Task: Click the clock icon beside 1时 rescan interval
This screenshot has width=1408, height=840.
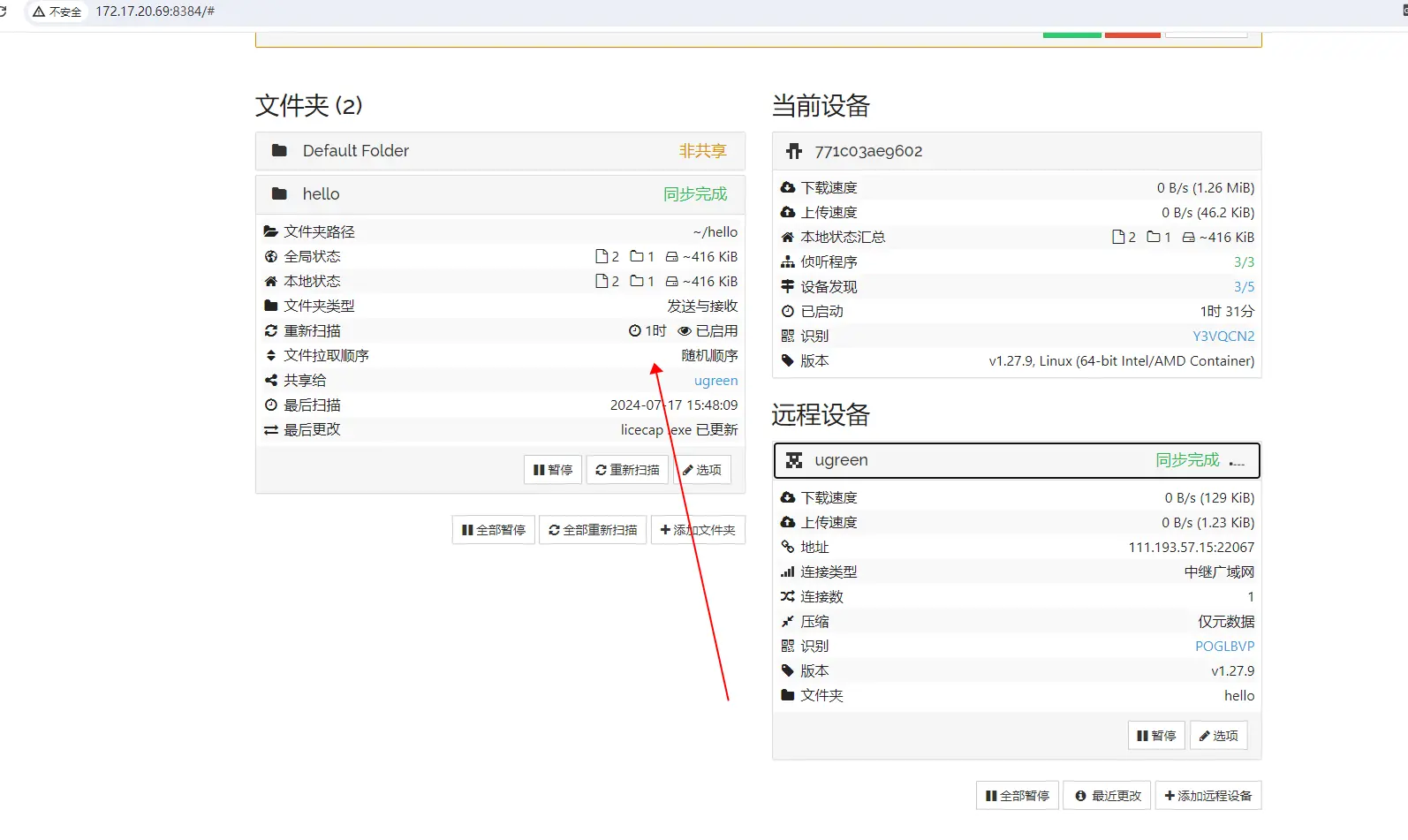Action: click(634, 331)
